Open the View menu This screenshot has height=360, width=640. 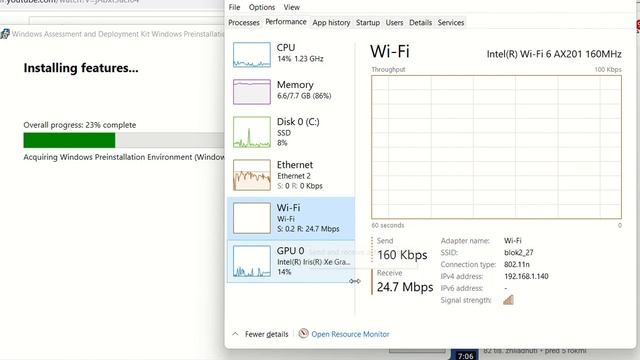click(291, 7)
